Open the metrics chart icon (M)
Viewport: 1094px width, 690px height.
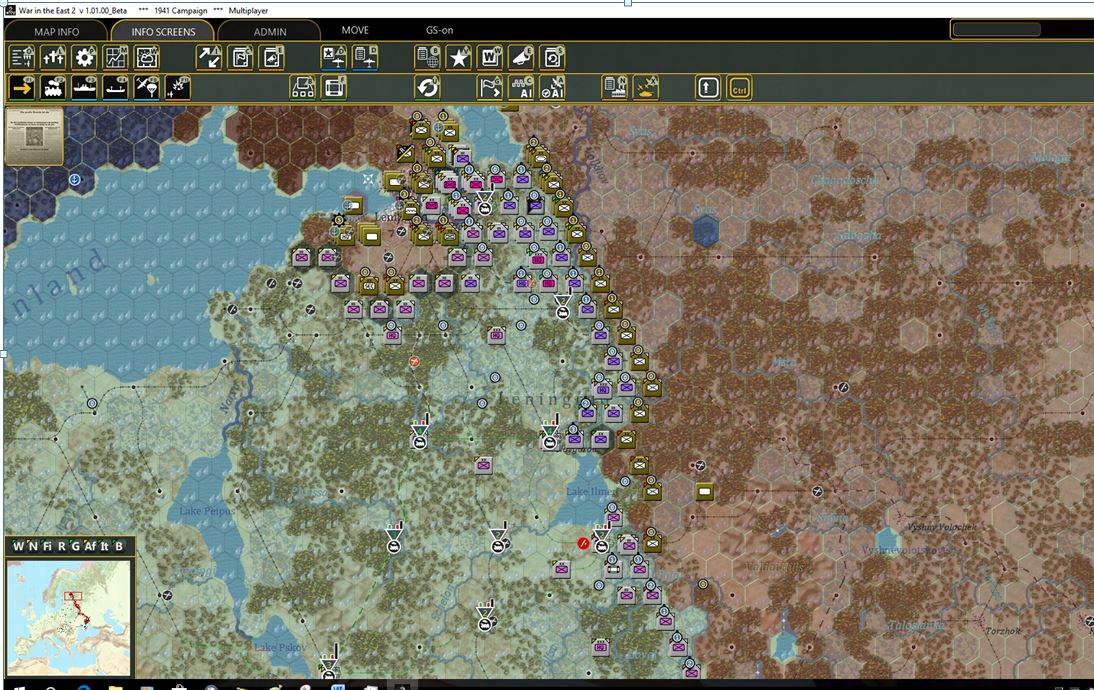(x=116, y=57)
